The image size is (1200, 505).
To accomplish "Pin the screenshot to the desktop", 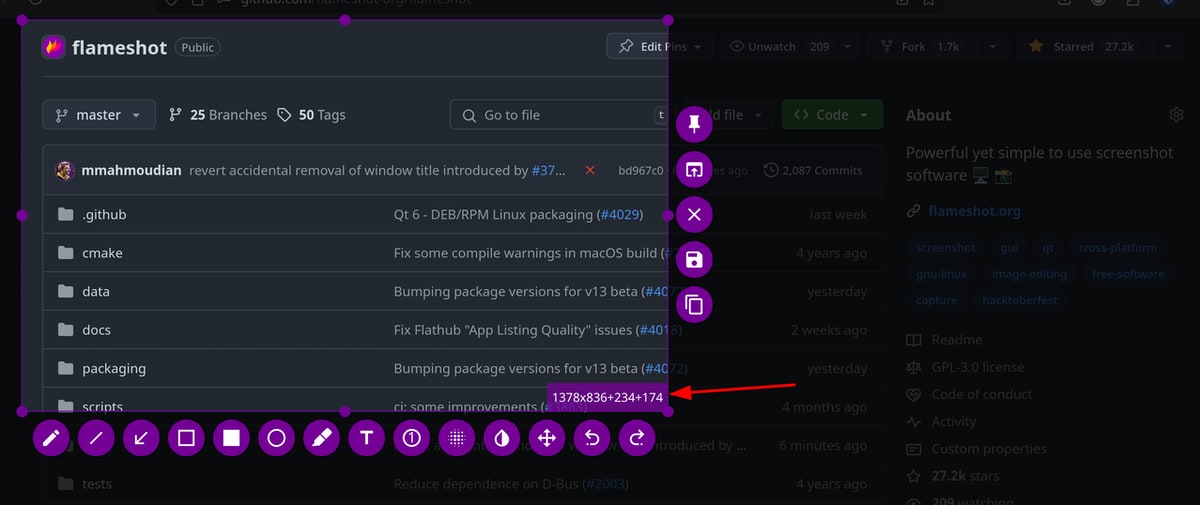I will [x=694, y=124].
